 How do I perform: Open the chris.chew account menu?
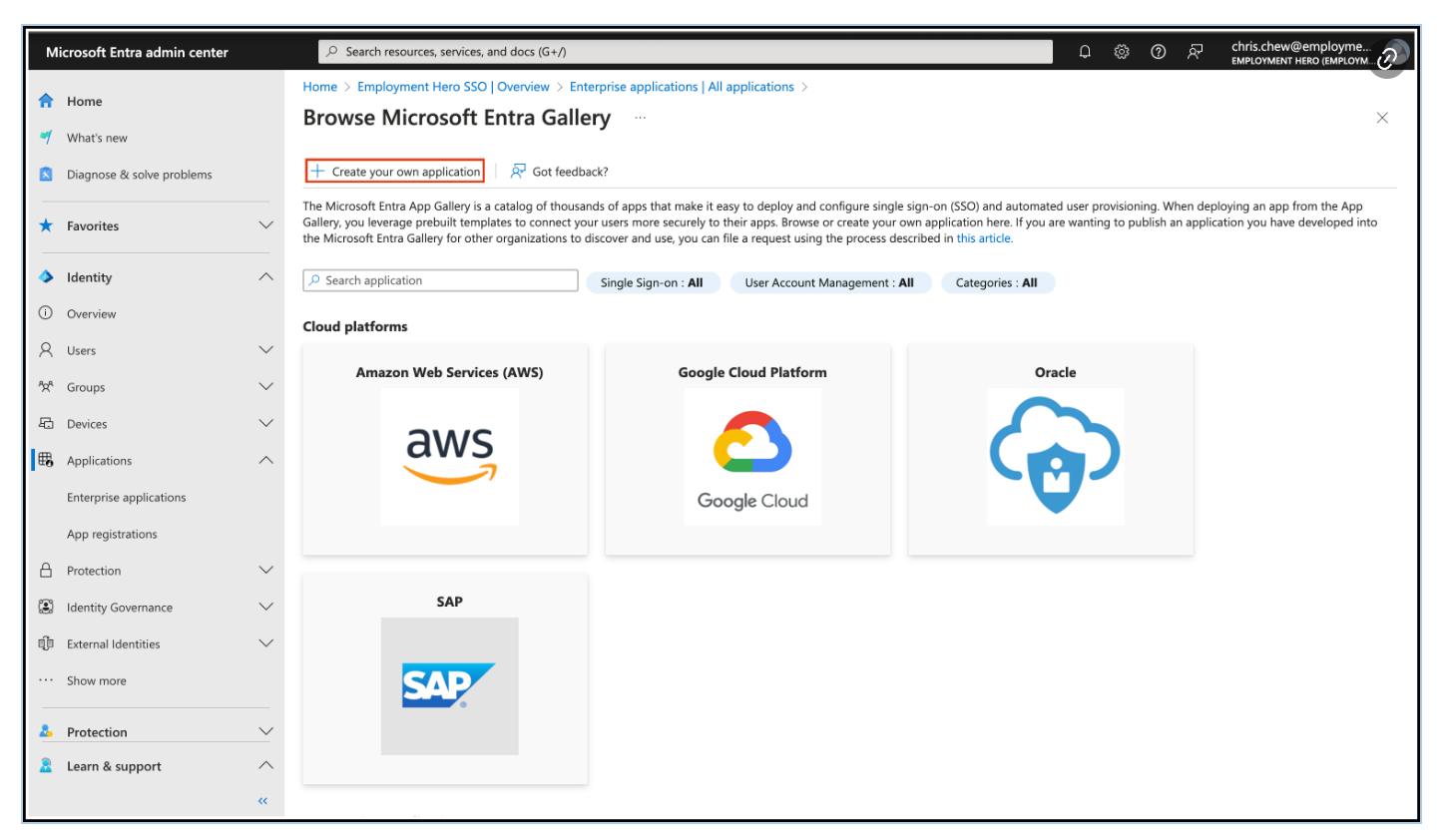pos(1319,52)
